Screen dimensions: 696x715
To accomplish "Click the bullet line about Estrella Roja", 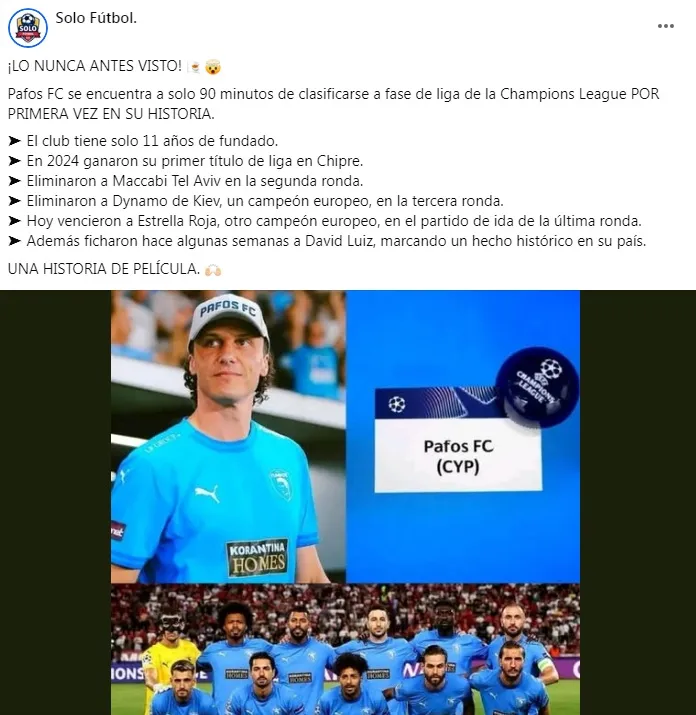I will tap(325, 221).
